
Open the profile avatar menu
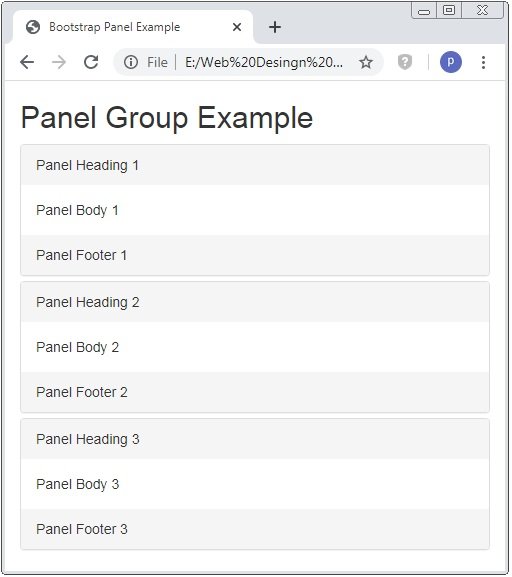point(451,62)
